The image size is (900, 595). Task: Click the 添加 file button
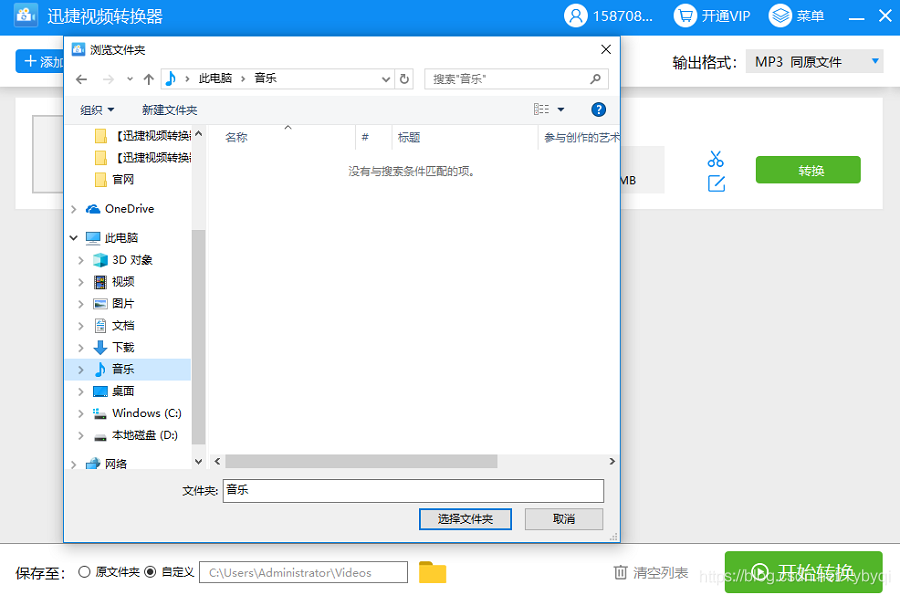40,61
